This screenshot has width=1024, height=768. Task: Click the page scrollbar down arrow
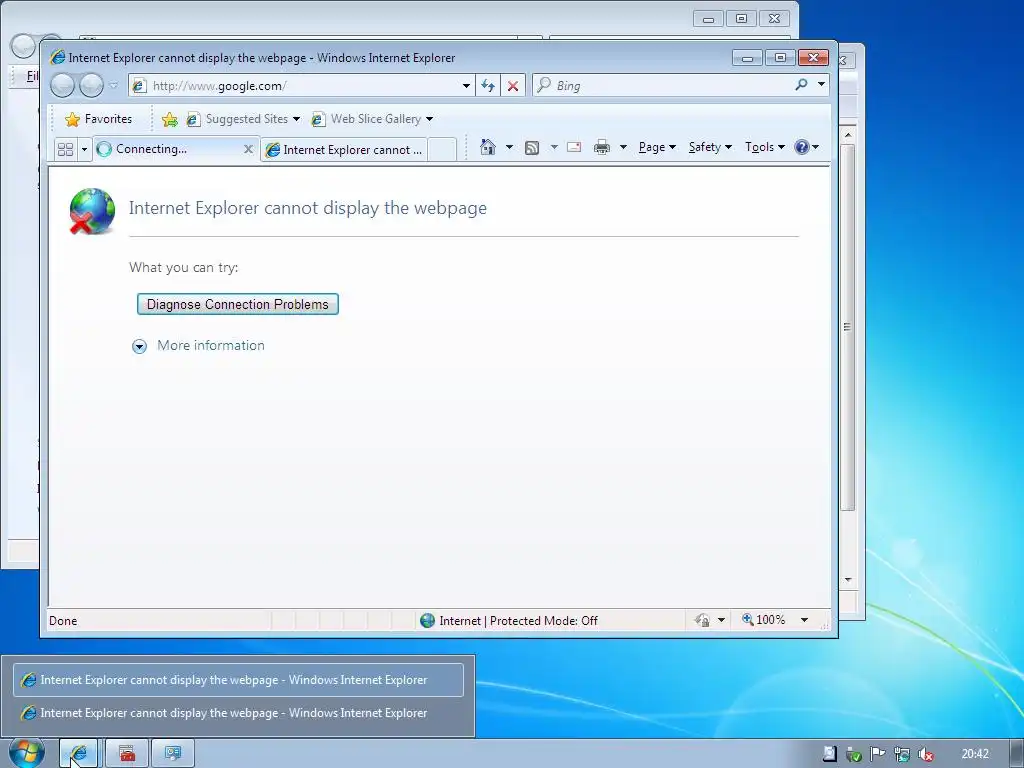pos(848,579)
